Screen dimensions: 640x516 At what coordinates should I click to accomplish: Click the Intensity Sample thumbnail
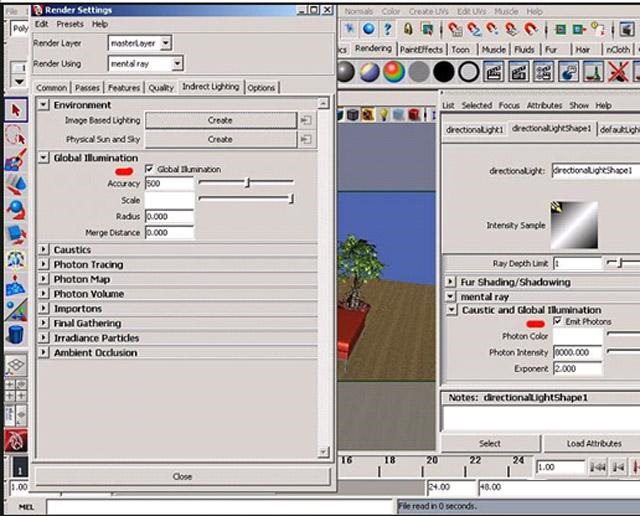click(x=574, y=225)
